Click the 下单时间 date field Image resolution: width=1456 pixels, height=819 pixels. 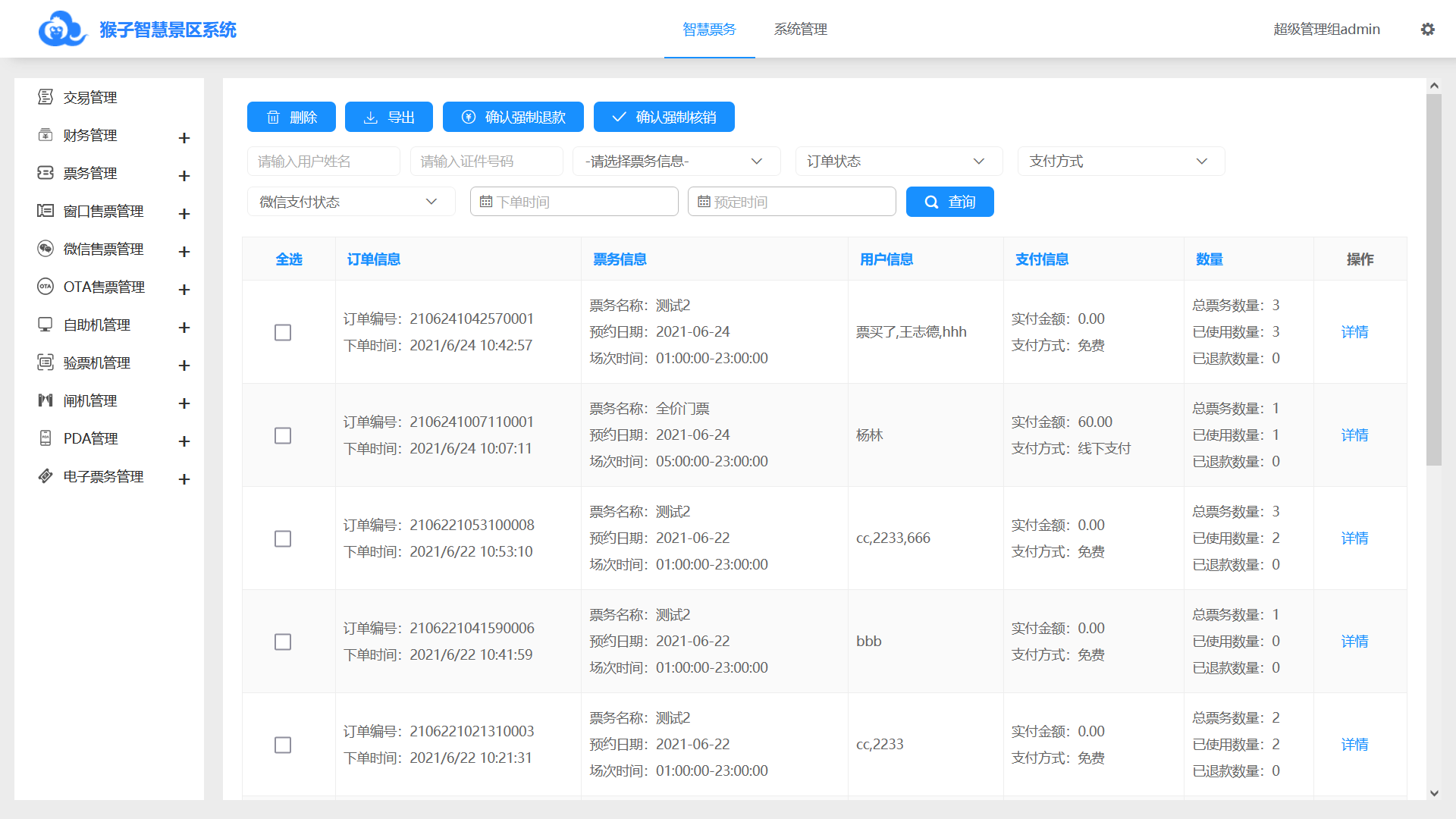pyautogui.click(x=574, y=202)
